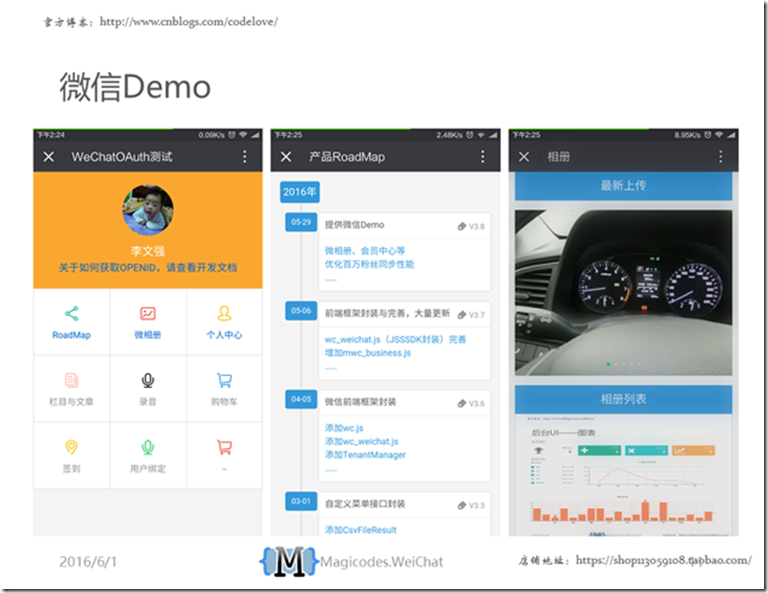Image resolution: width=768 pixels, height=593 pixels.
Task: Close the 相册 page with X
Action: (524, 157)
